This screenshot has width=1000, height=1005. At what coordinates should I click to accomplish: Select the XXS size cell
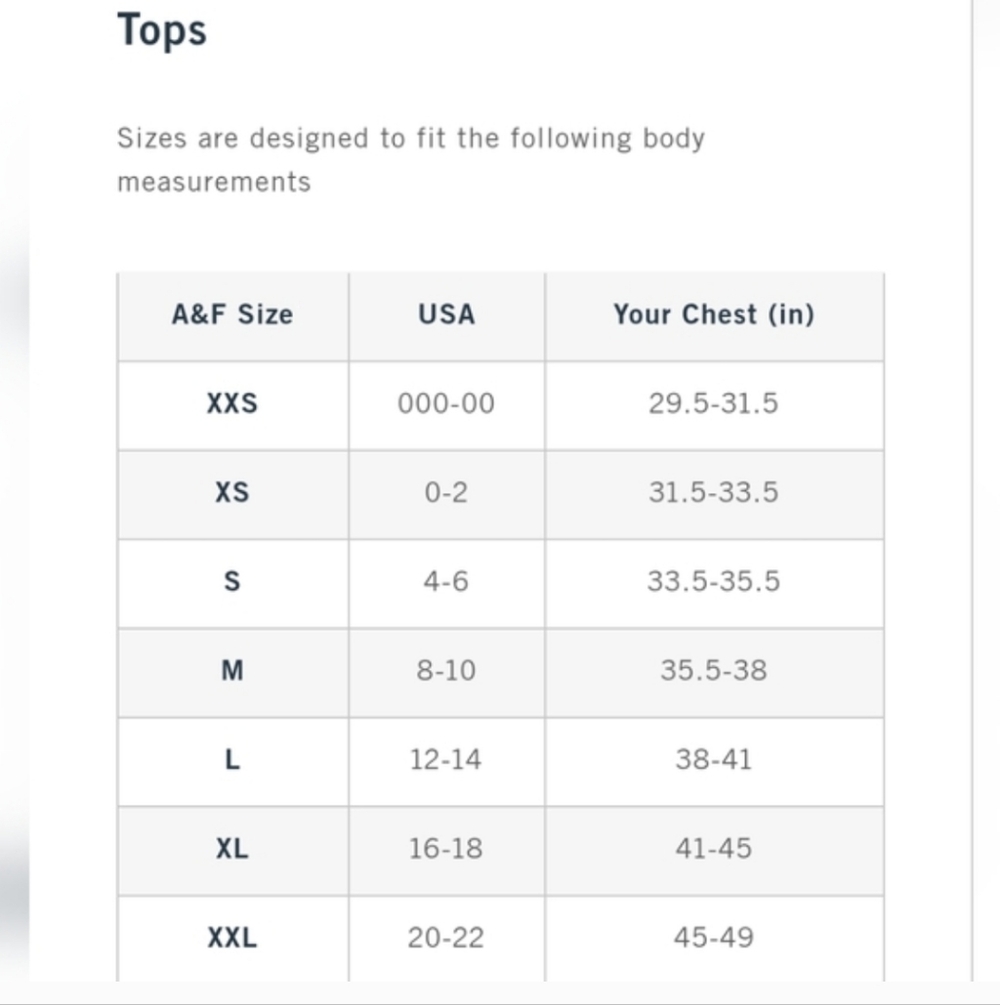(x=232, y=404)
